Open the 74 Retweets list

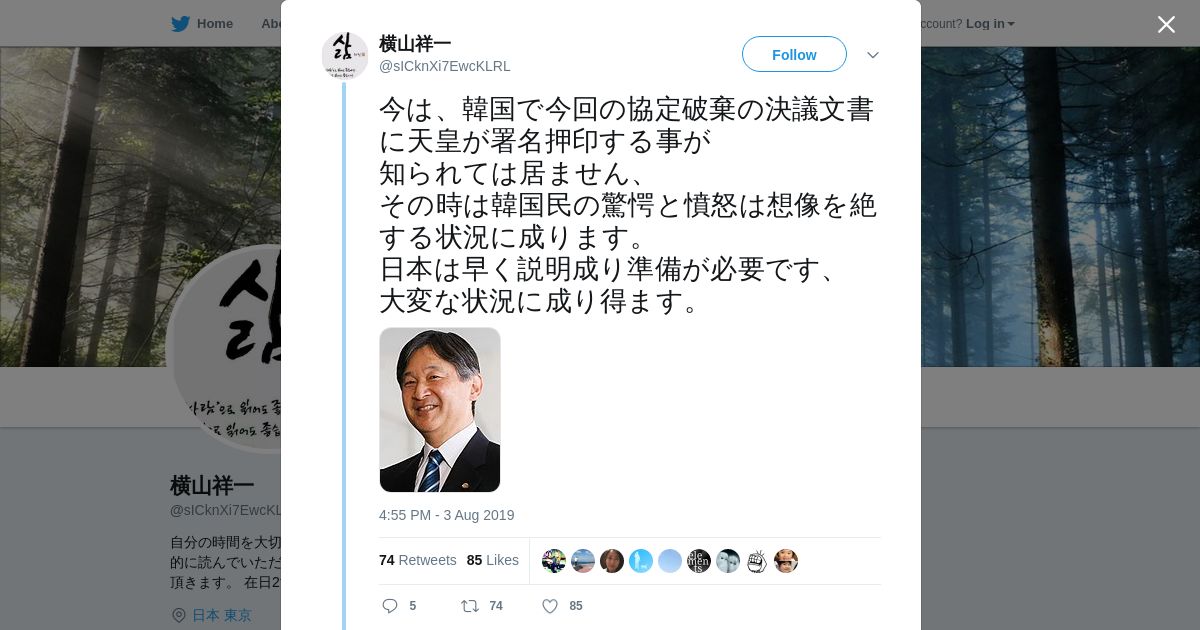[x=417, y=560]
